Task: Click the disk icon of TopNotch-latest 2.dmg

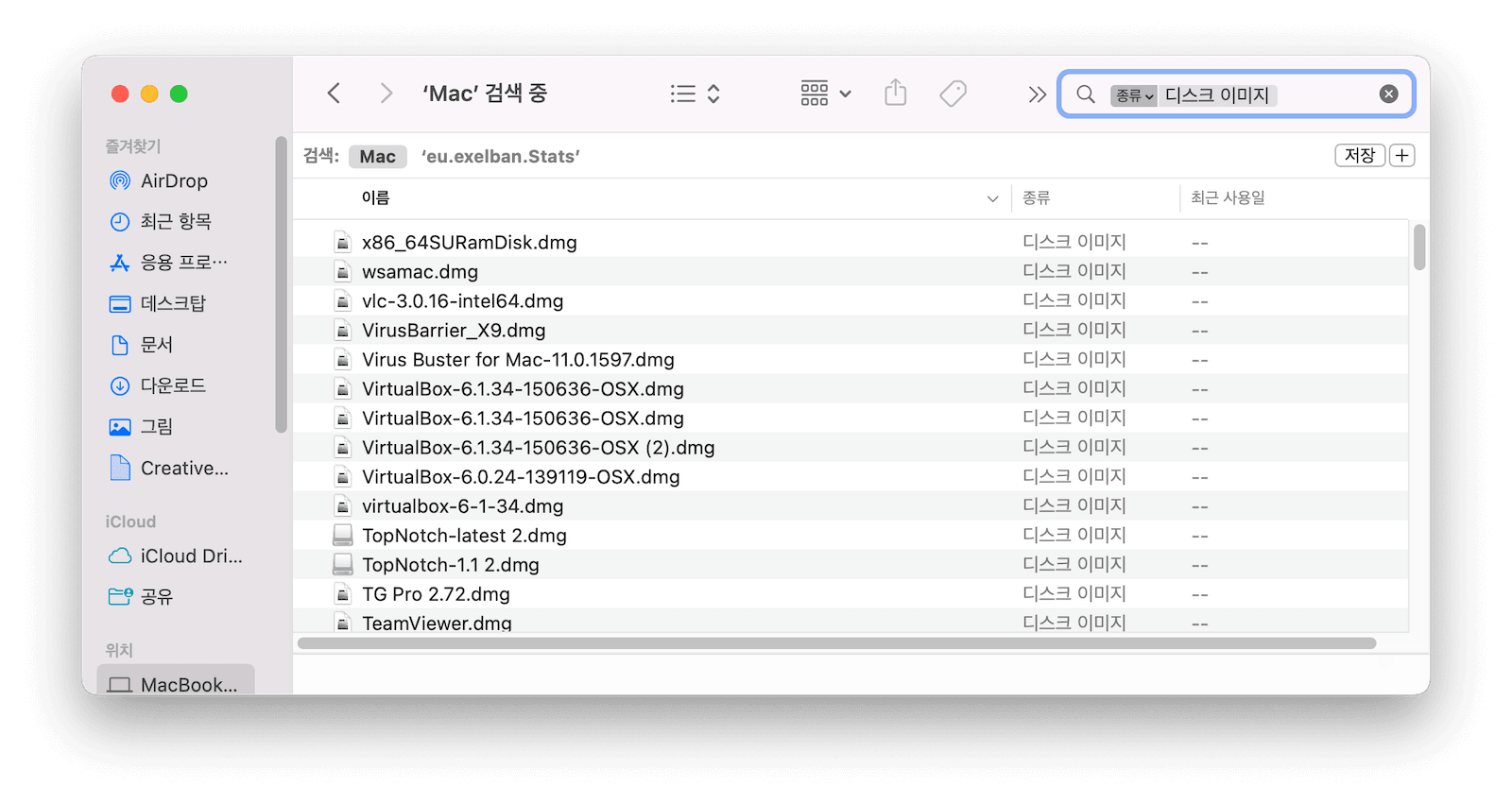Action: tap(343, 536)
